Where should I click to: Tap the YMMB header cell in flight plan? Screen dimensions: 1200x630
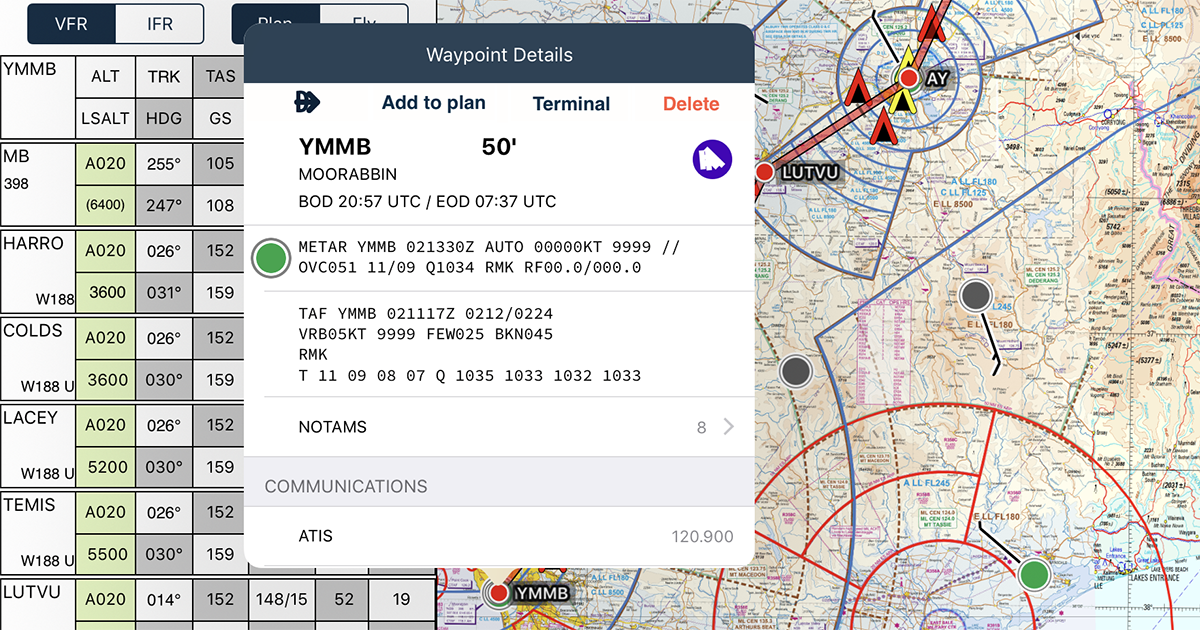click(38, 97)
